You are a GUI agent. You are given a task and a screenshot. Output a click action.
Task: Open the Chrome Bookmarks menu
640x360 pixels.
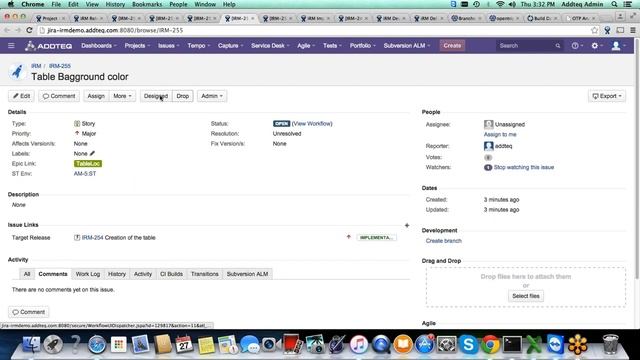click(147, 4)
